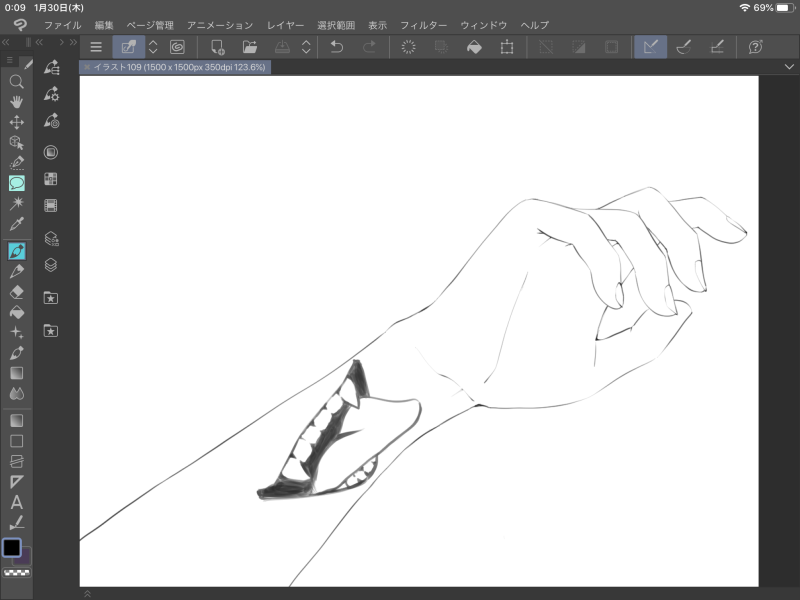Click Open file folder icon
The image size is (800, 600).
pyautogui.click(x=250, y=47)
